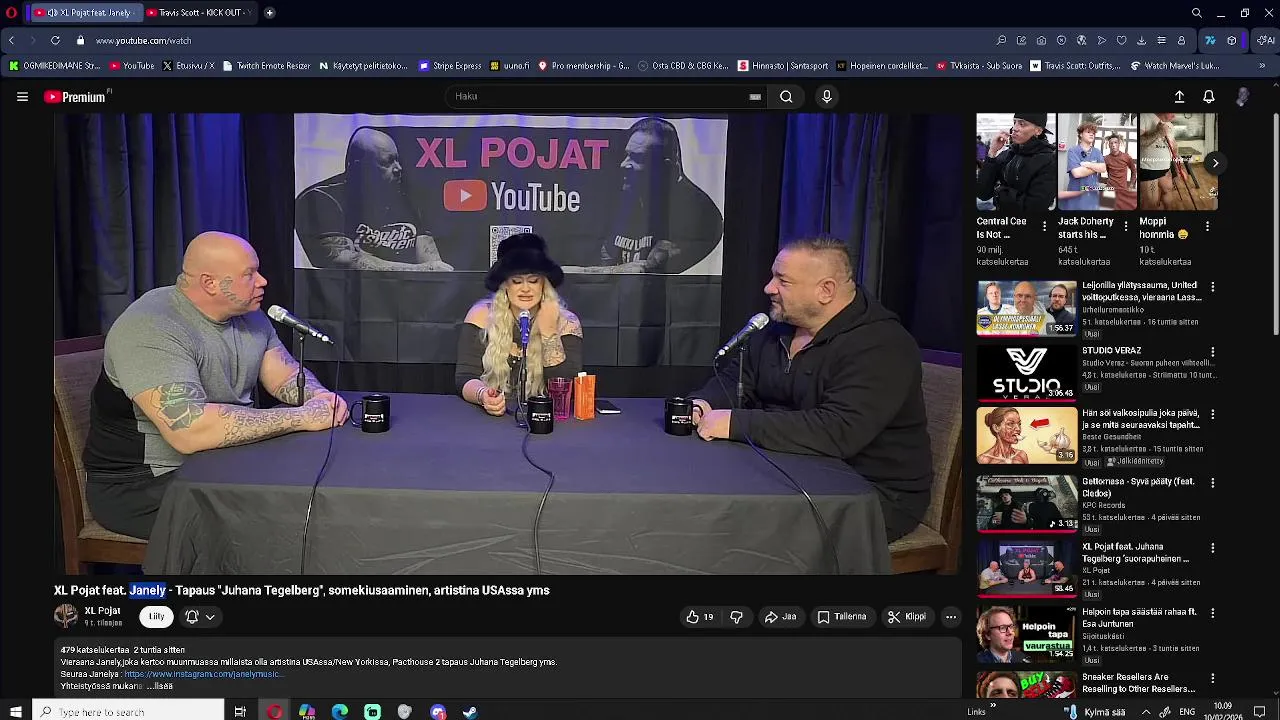Dislike the video with thumbs down
Screen dimensions: 1280x720
pos(736,617)
